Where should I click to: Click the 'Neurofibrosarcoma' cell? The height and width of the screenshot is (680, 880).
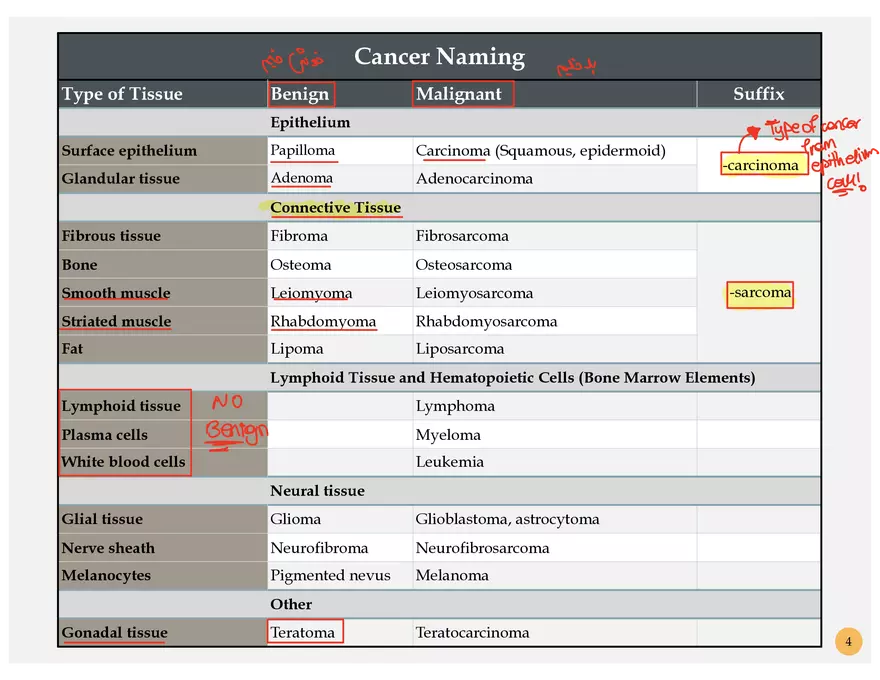point(482,548)
